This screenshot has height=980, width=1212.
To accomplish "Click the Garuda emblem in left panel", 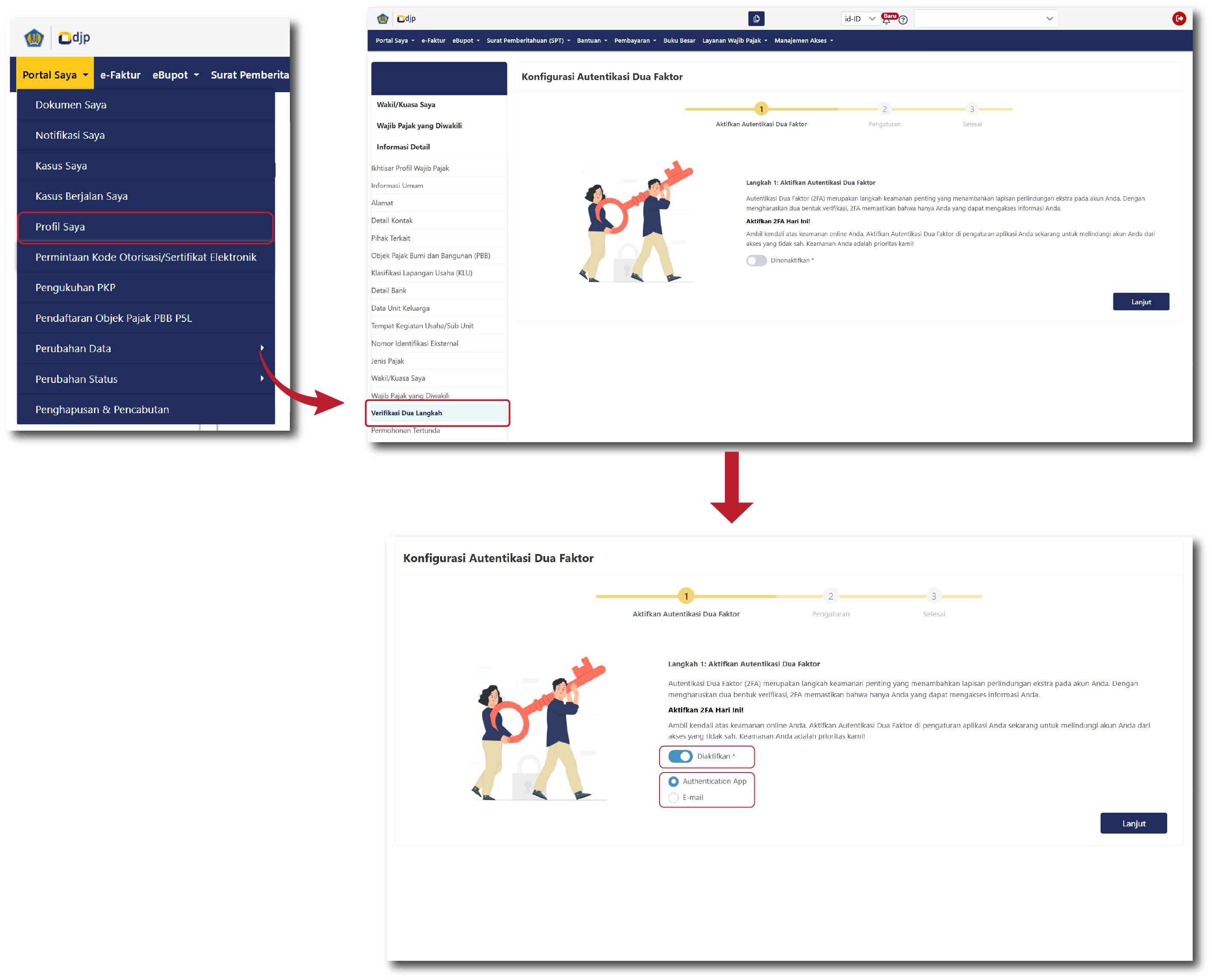I will pyautogui.click(x=34, y=38).
